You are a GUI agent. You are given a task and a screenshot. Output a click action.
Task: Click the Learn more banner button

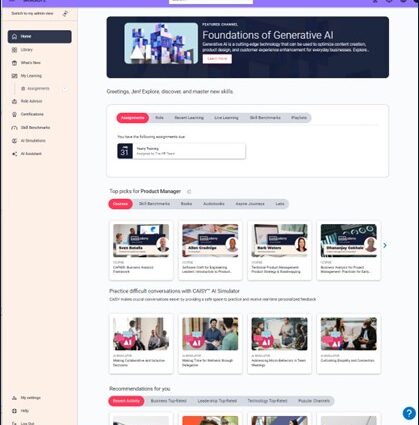click(217, 59)
